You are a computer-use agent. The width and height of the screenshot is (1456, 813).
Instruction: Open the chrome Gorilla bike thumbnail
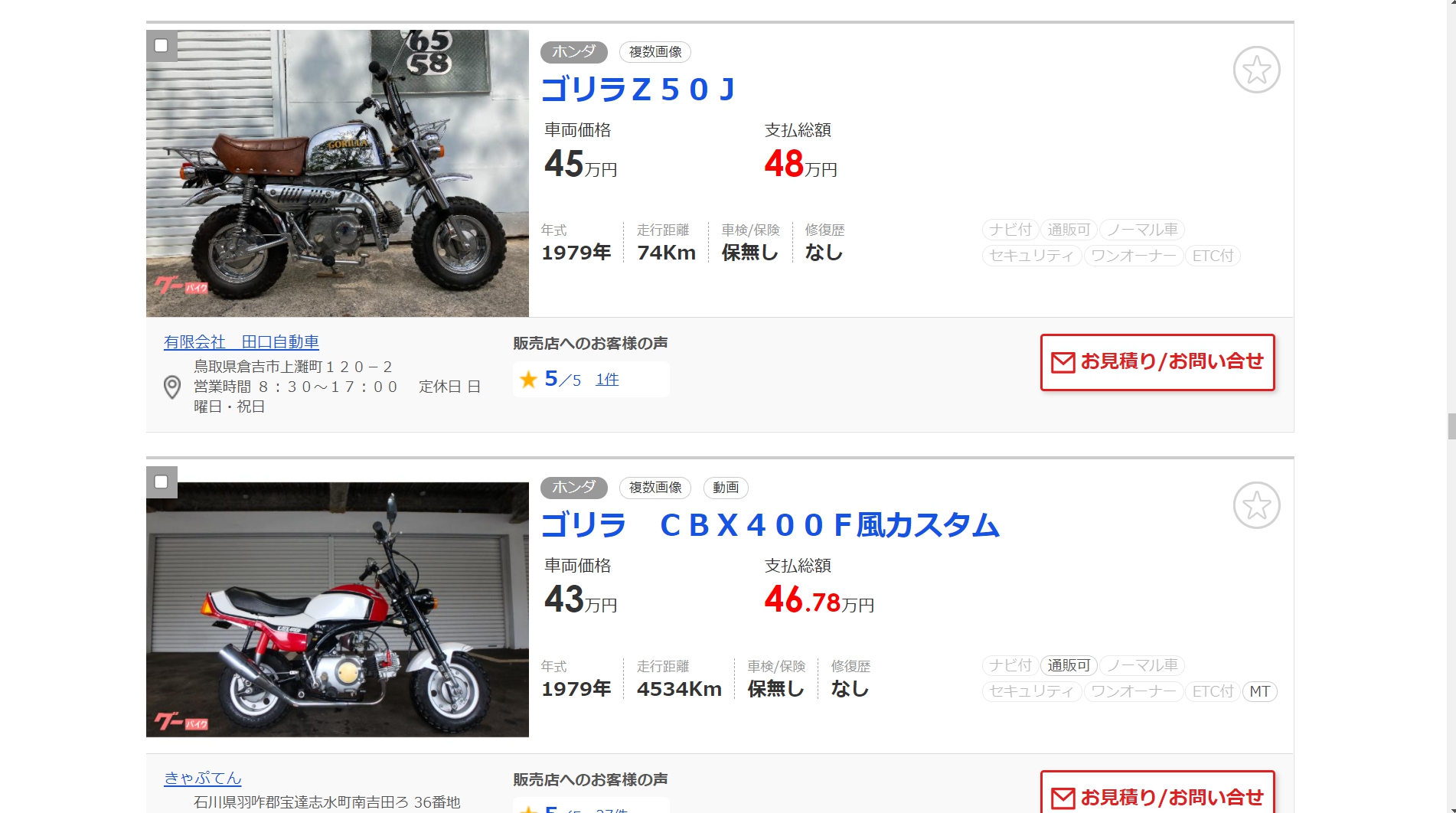click(x=338, y=173)
